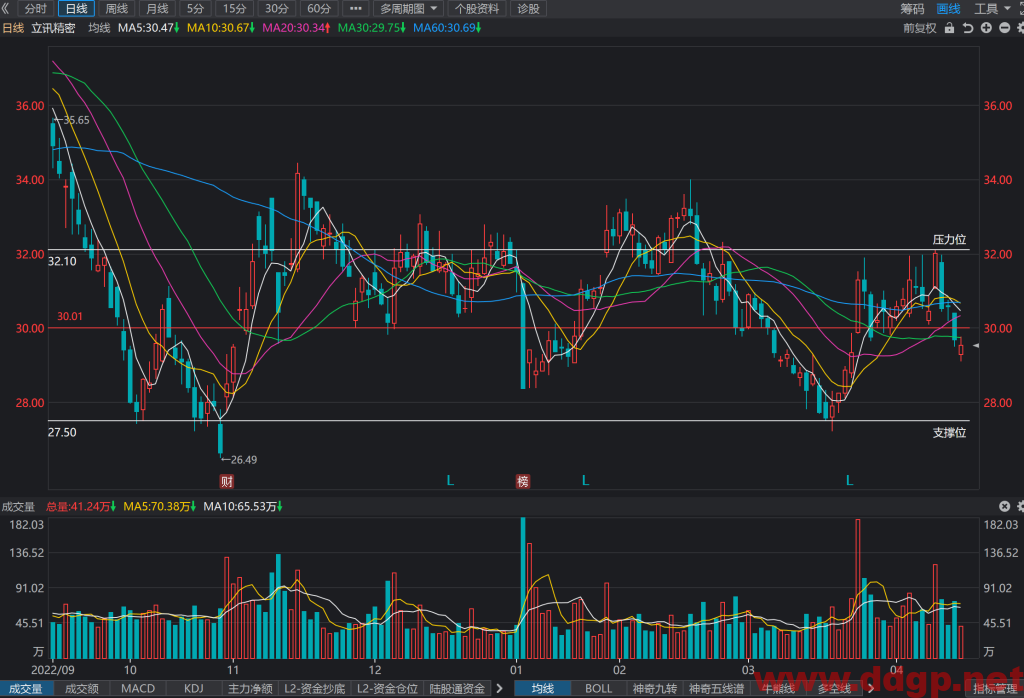Show more main-chart indicator tabs with right arrow
The width and height of the screenshot is (1024, 698).
(x=871, y=688)
